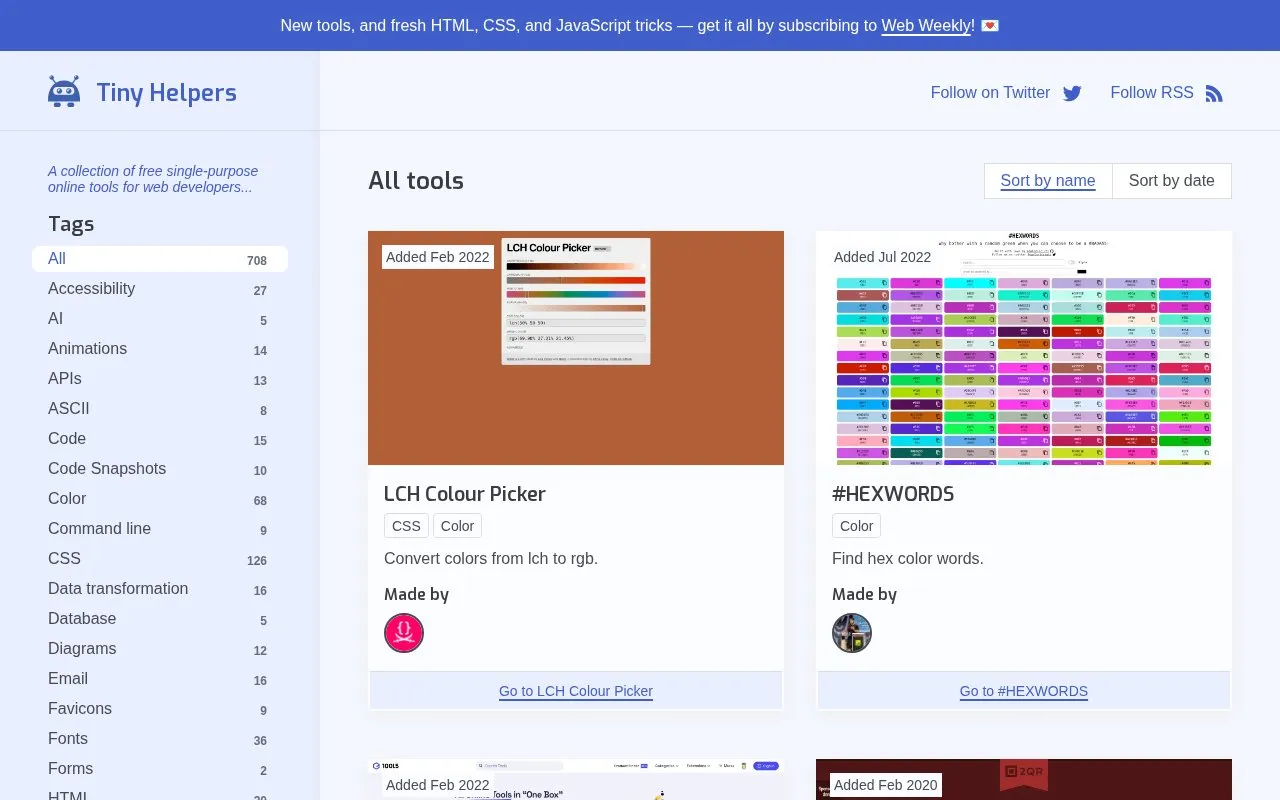Go to LCH Colour Picker link
This screenshot has width=1280, height=800.
coord(576,691)
